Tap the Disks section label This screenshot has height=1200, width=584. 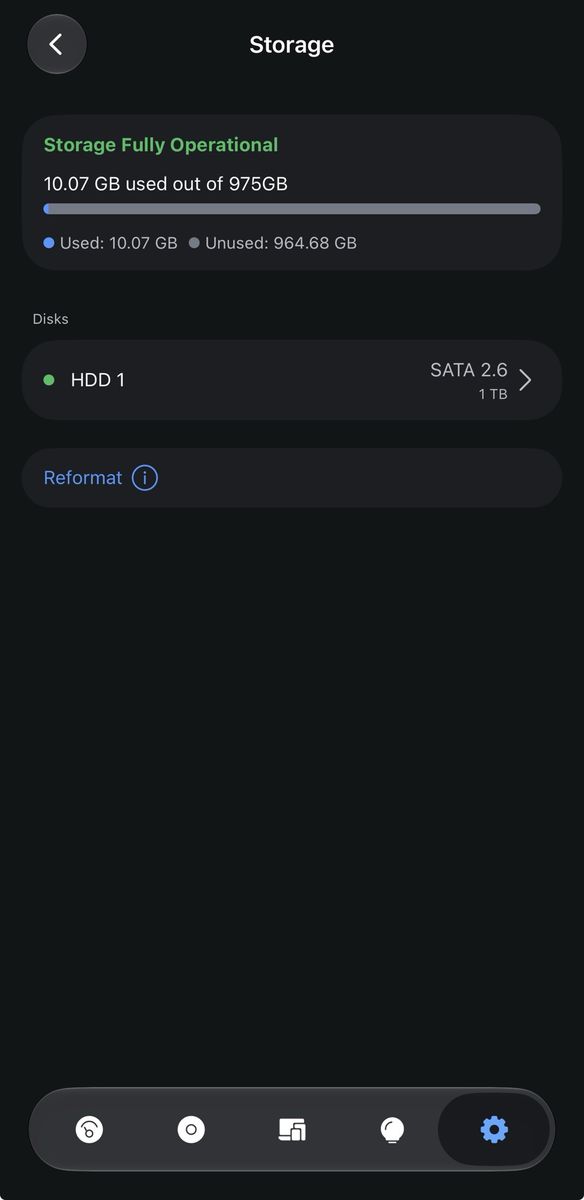coord(51,319)
